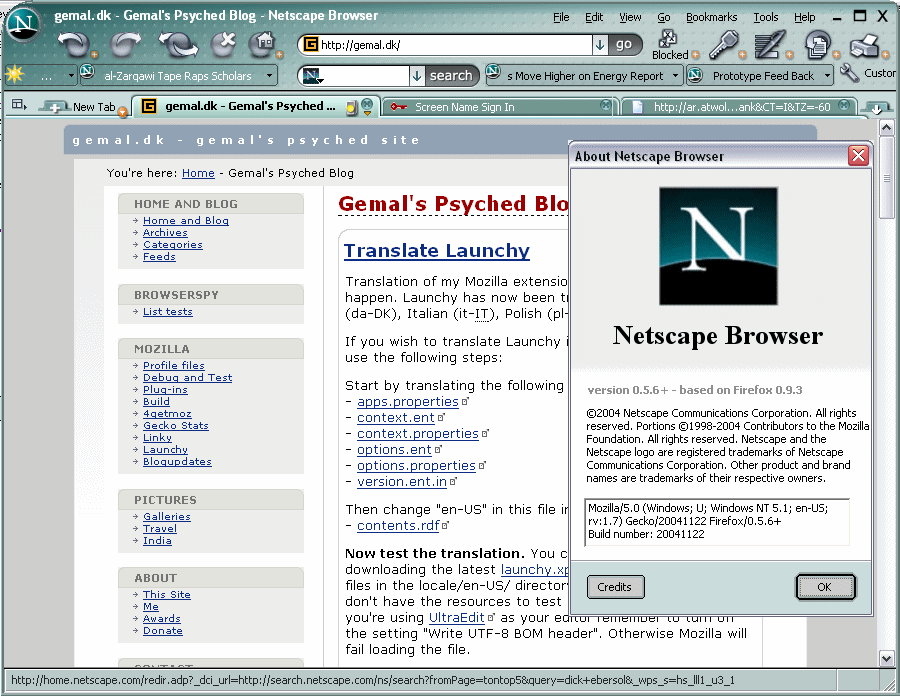Open the File menu
Image resolution: width=900 pixels, height=696 pixels.
click(561, 17)
